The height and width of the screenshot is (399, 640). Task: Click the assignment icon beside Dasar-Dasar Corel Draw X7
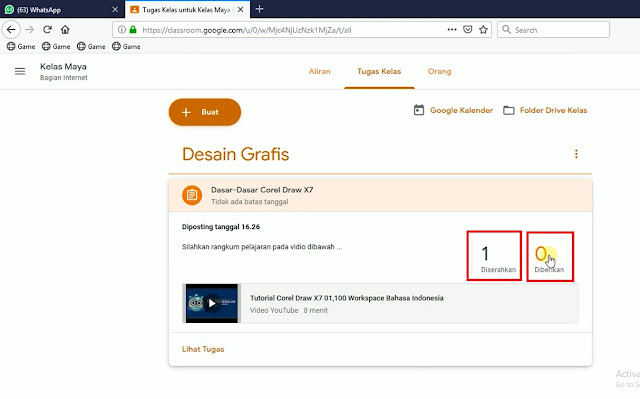coord(192,195)
